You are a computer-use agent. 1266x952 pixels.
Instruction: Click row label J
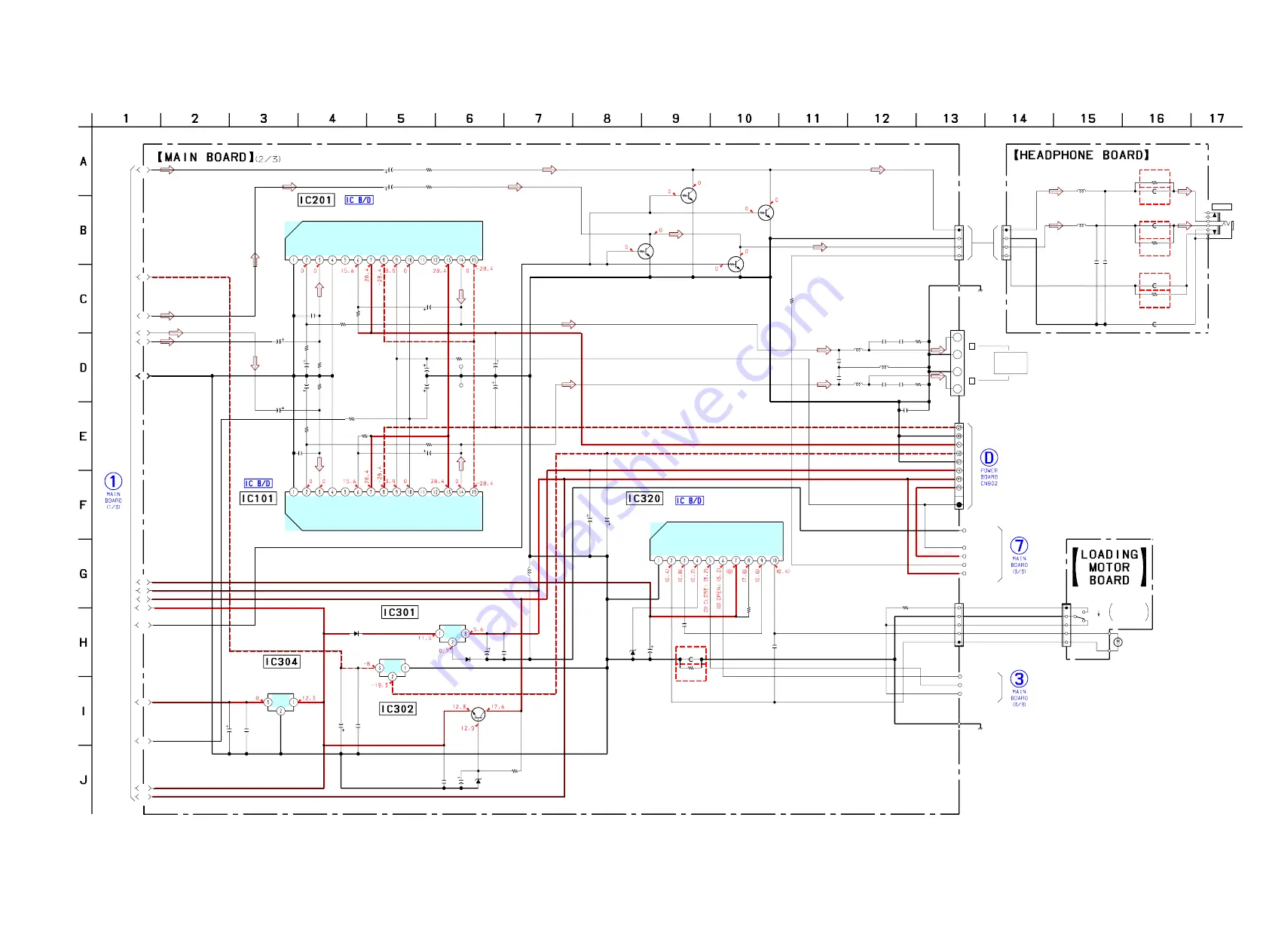pos(84,780)
